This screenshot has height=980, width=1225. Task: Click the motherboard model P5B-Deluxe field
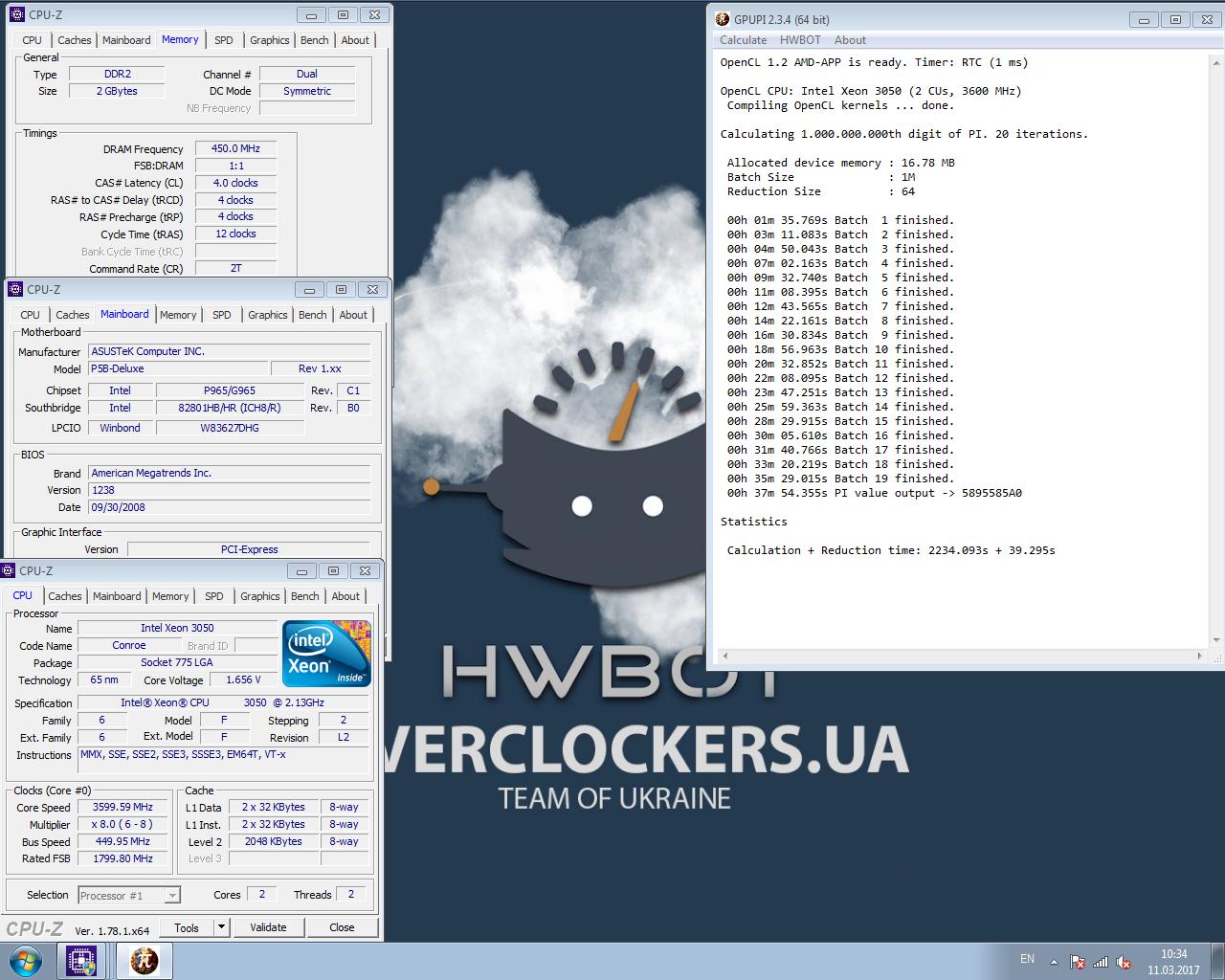coord(177,368)
